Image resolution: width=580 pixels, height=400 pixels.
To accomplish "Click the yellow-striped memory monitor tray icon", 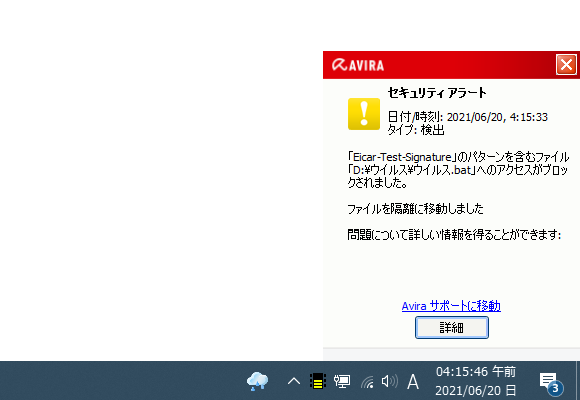I will (318, 381).
